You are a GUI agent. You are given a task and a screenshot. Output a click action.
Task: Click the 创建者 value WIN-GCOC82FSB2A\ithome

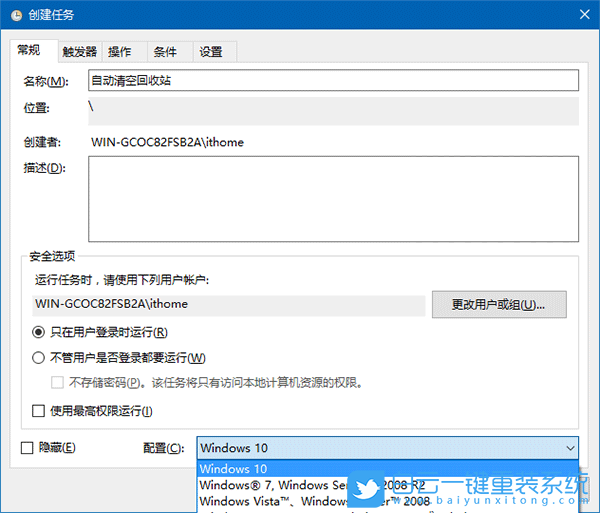click(167, 142)
